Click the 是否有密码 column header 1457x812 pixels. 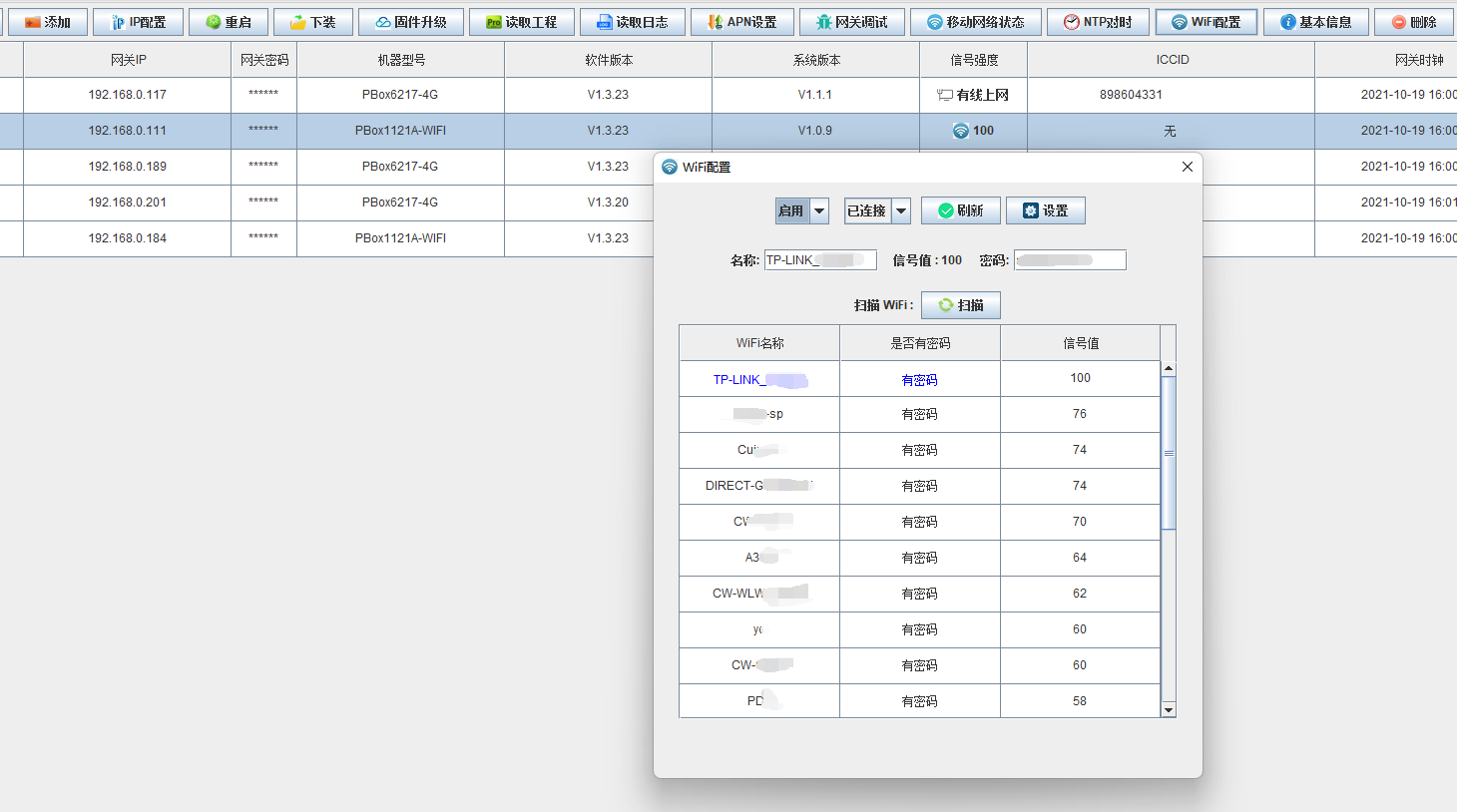click(x=920, y=343)
